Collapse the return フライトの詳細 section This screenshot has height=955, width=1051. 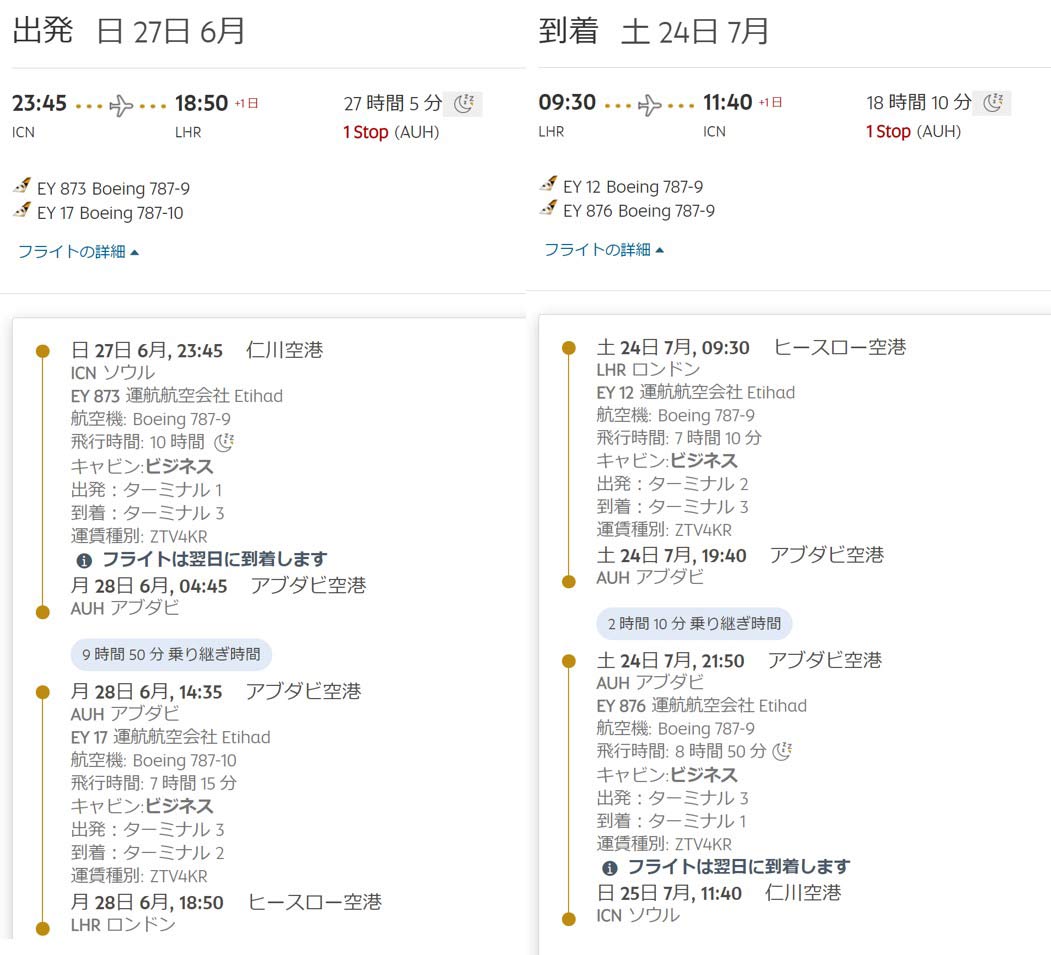604,250
